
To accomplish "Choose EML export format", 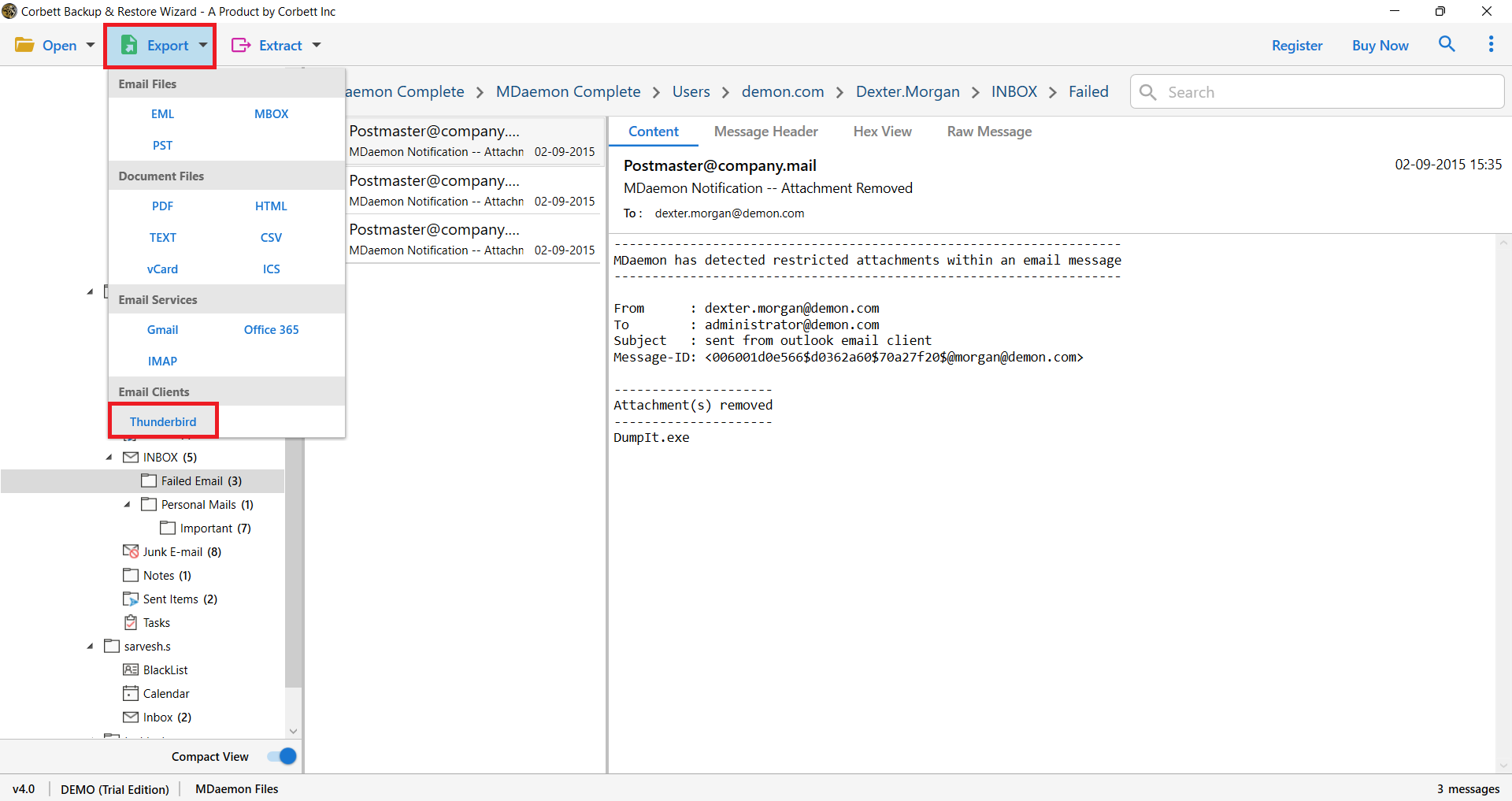I will pyautogui.click(x=162, y=113).
